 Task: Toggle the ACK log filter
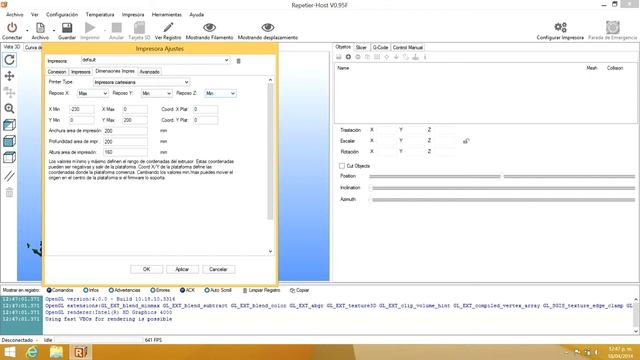(x=187, y=290)
